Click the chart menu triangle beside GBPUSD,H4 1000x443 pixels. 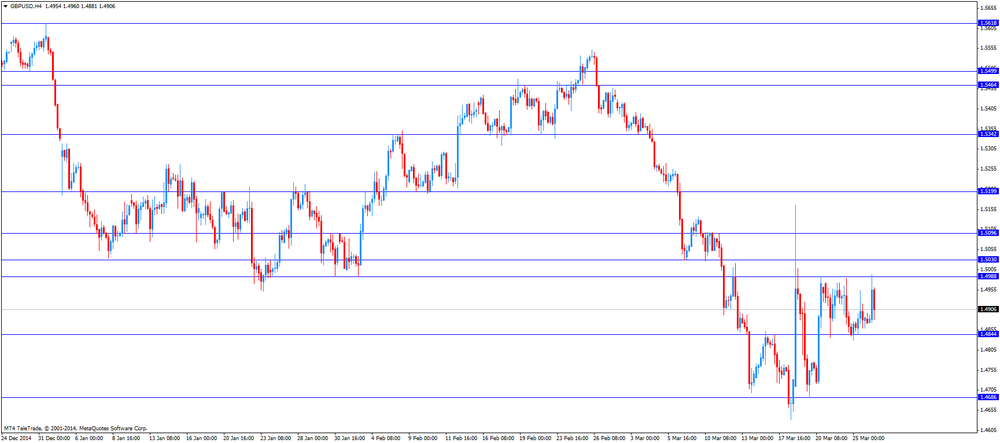pyautogui.click(x=5, y=5)
